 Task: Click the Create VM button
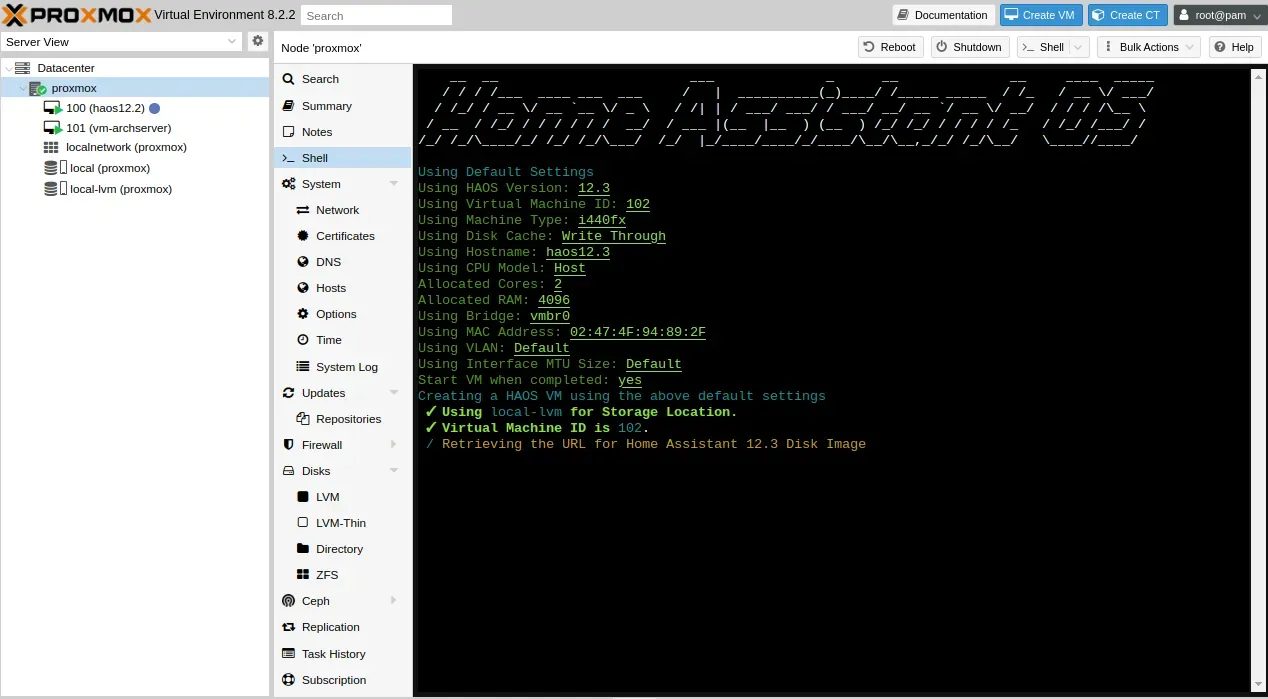[x=1040, y=15]
